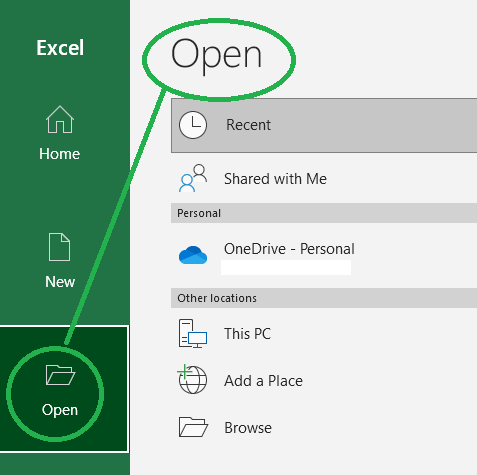Select the New label in left sidebar
The height and width of the screenshot is (475, 477).
(60, 282)
